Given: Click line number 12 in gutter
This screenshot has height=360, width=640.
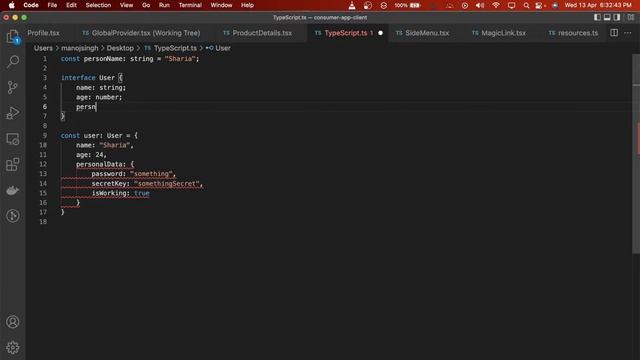Looking at the screenshot, I should point(43,164).
